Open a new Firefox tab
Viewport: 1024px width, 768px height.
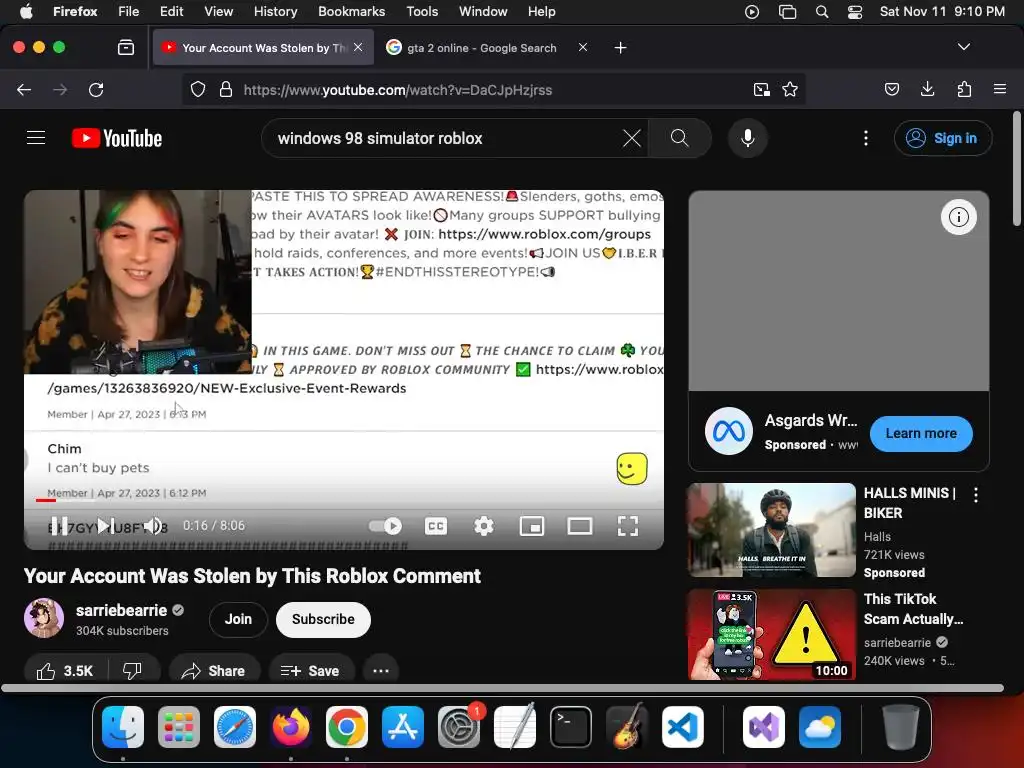620,48
